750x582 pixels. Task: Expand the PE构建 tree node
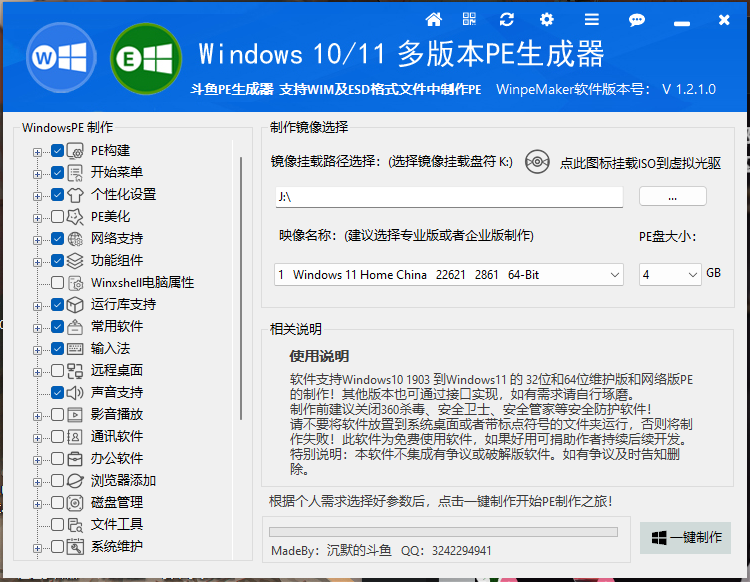(x=37, y=152)
